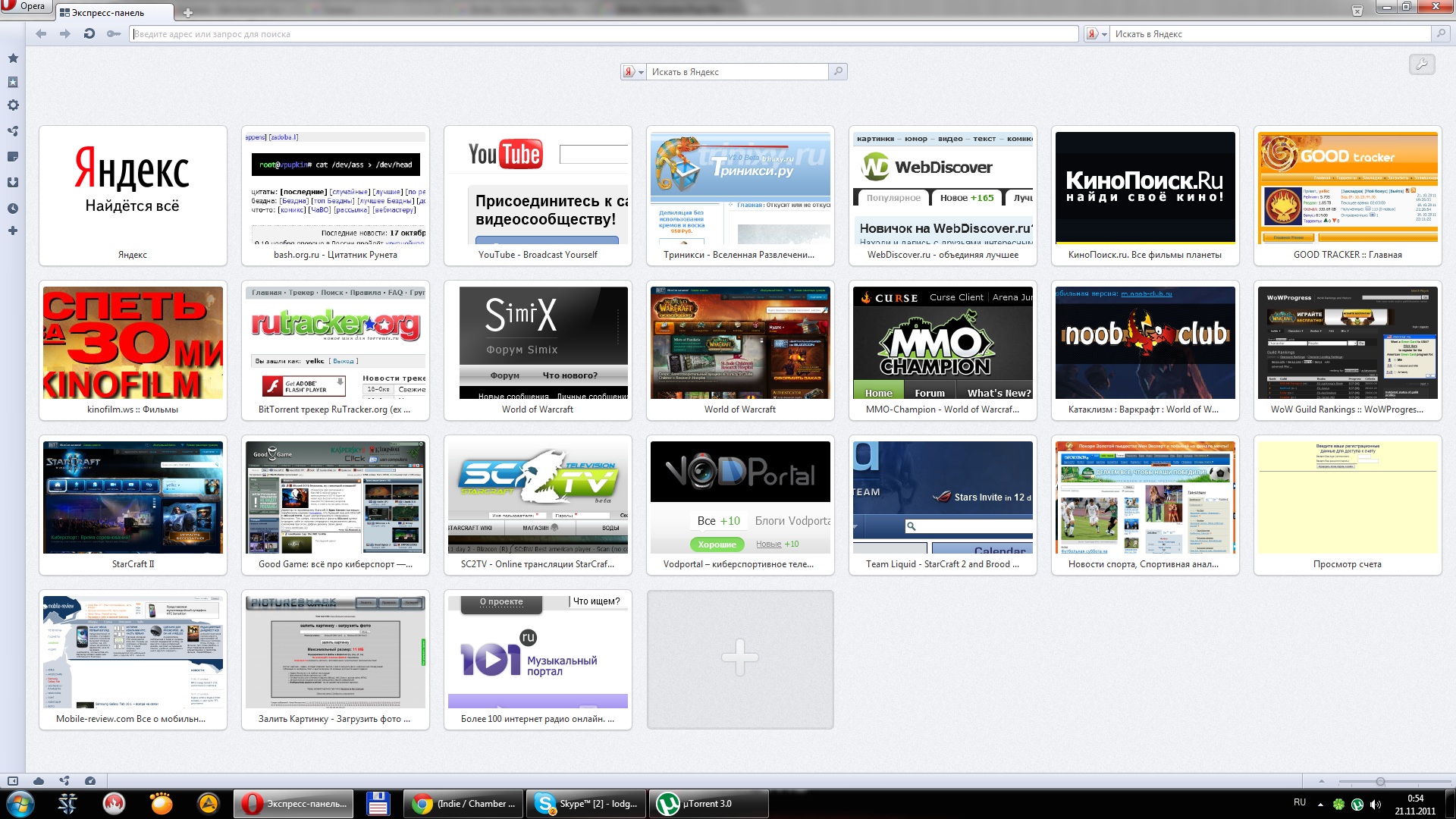Viewport: 1456px width, 819px height.
Task: Focus the toolbar Искать в Яндекс field
Action: click(1271, 34)
